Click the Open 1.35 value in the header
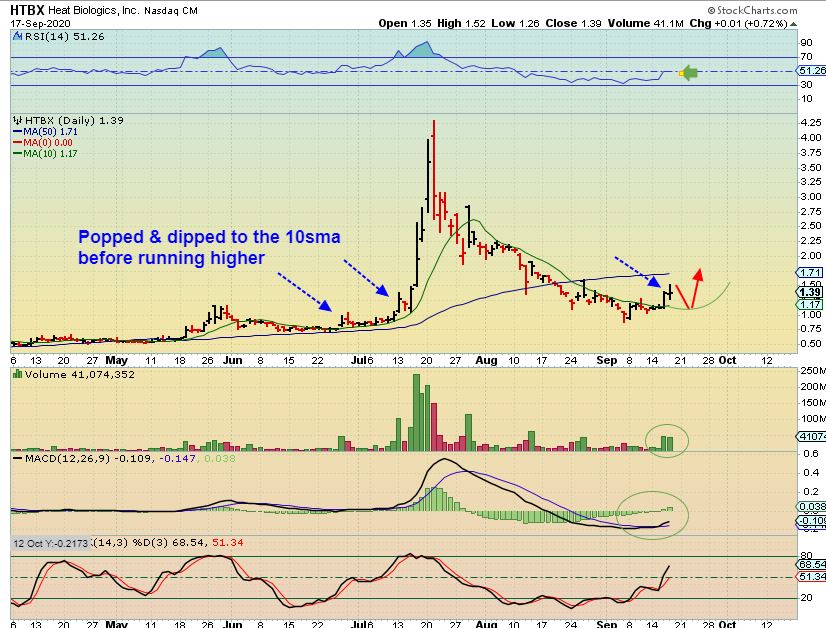826x628 pixels. coord(405,24)
